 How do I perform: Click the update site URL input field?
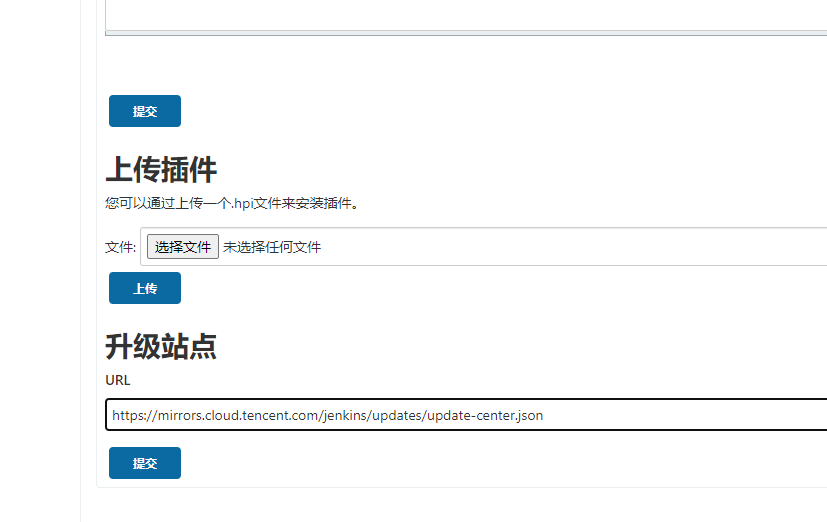click(466, 415)
